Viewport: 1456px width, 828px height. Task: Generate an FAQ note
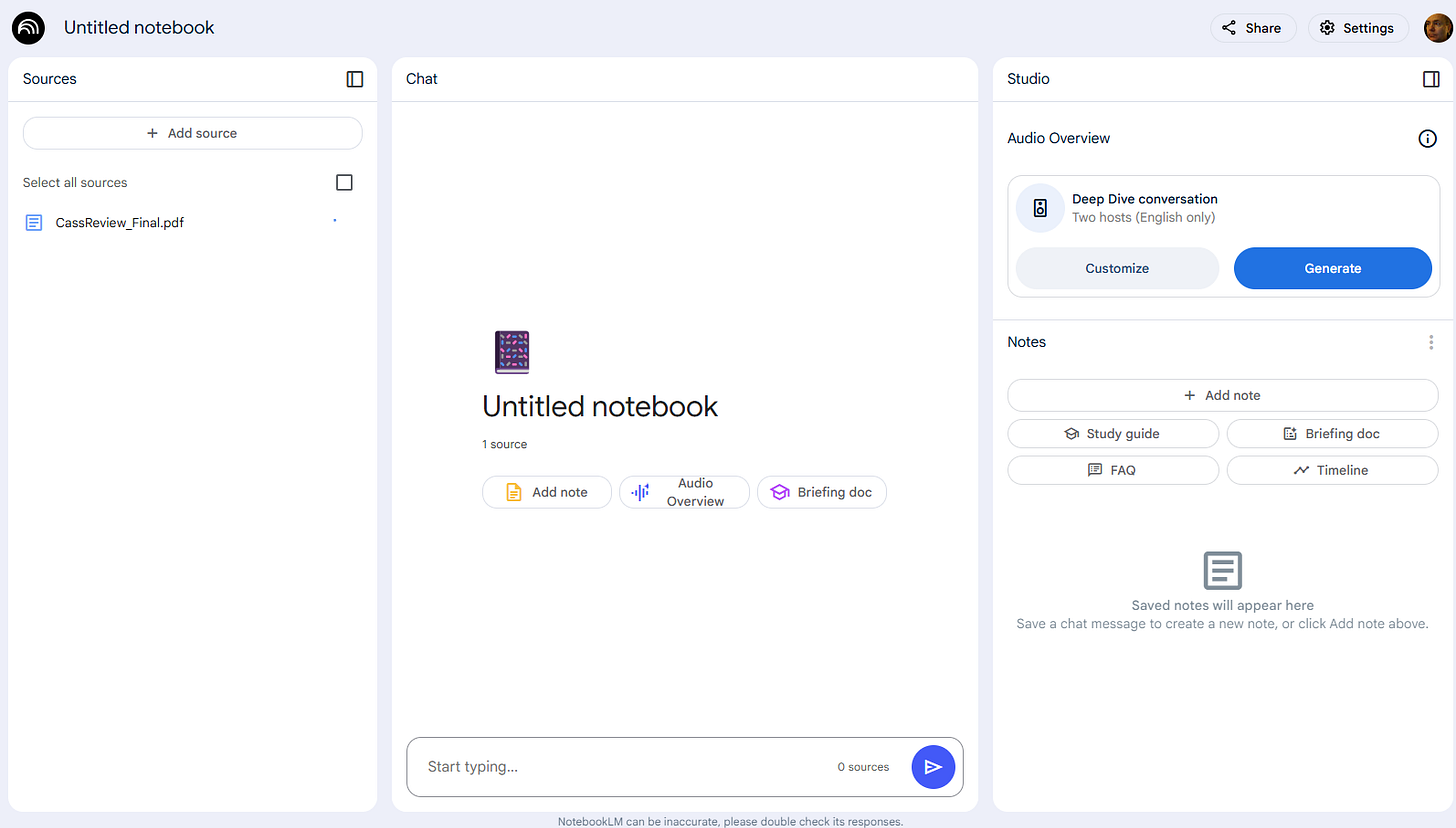click(x=1113, y=470)
